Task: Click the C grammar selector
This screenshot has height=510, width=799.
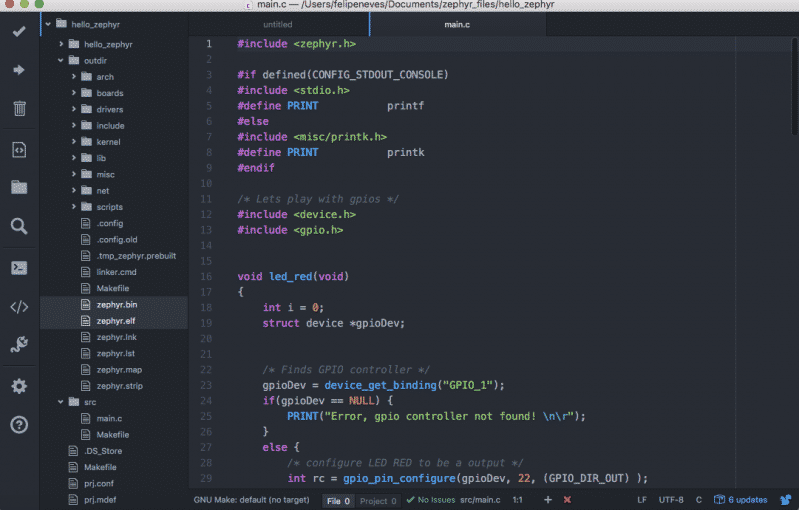Action: [x=699, y=500]
